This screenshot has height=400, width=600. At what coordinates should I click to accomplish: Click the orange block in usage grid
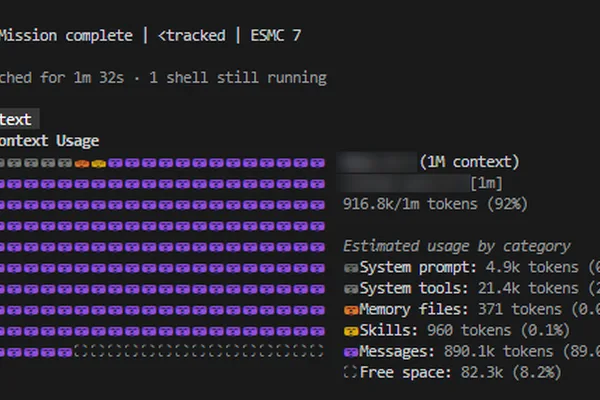(82, 164)
